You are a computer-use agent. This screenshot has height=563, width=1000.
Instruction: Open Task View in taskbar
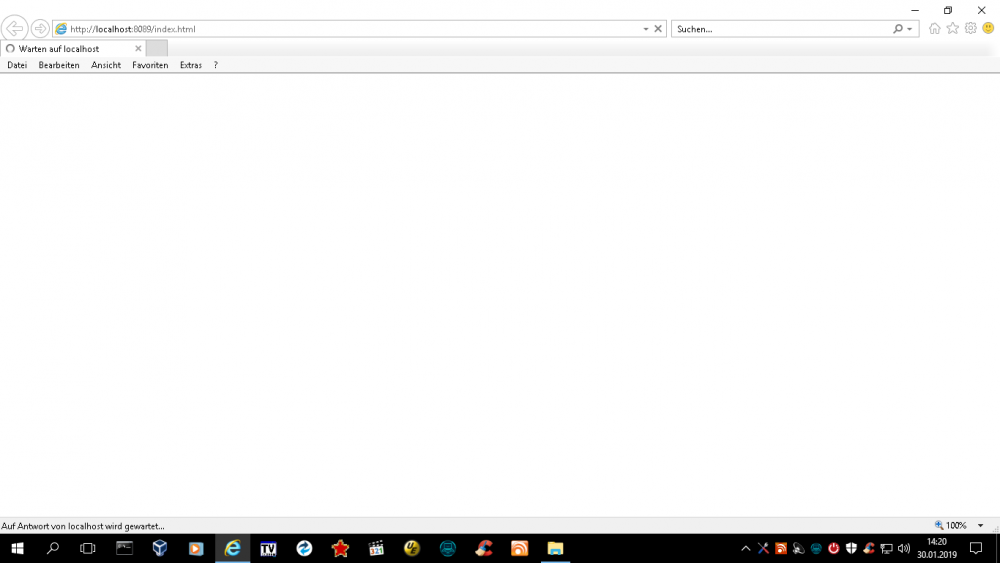click(x=87, y=548)
